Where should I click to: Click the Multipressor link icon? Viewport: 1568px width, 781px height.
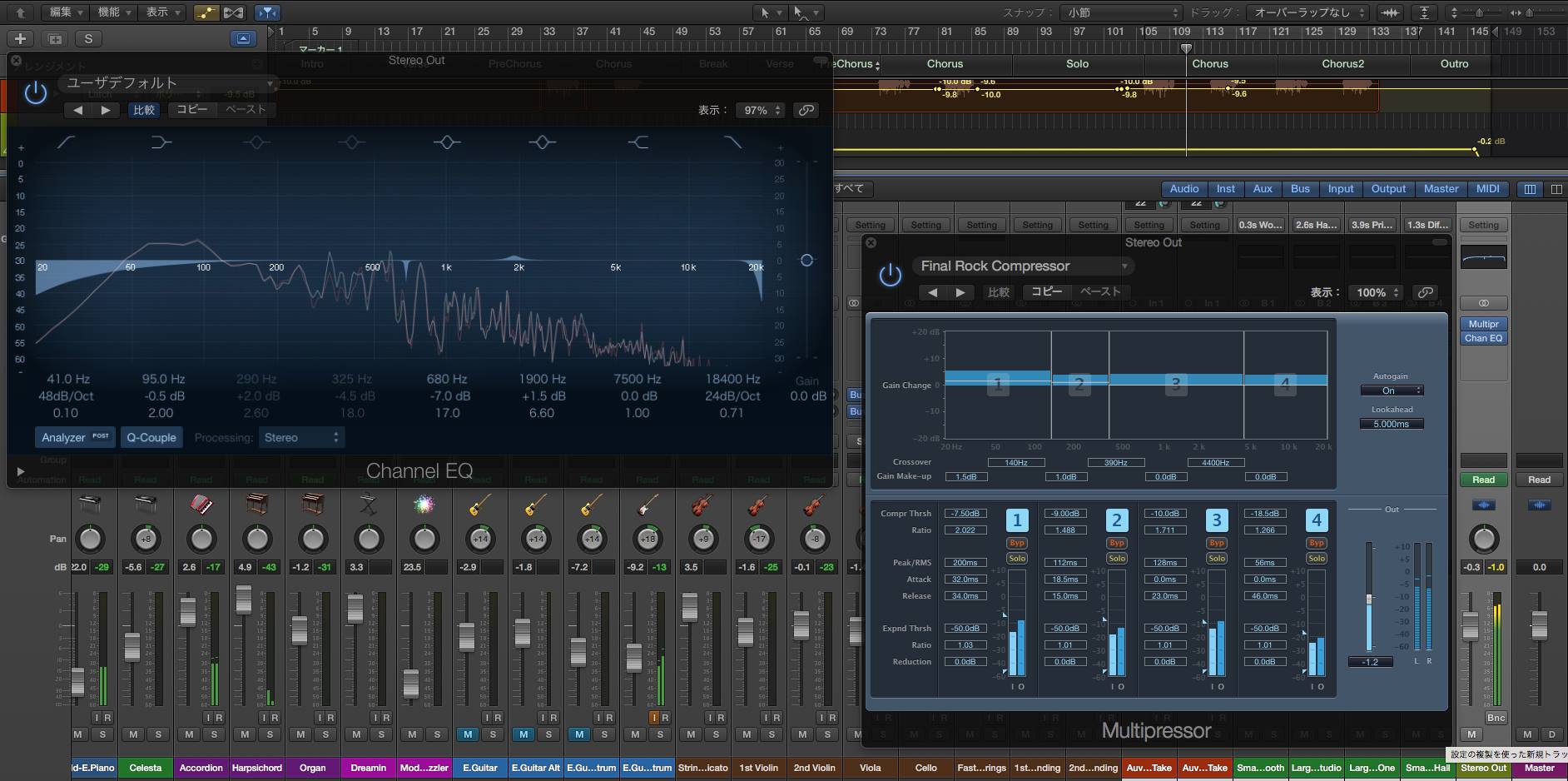coord(1426,292)
